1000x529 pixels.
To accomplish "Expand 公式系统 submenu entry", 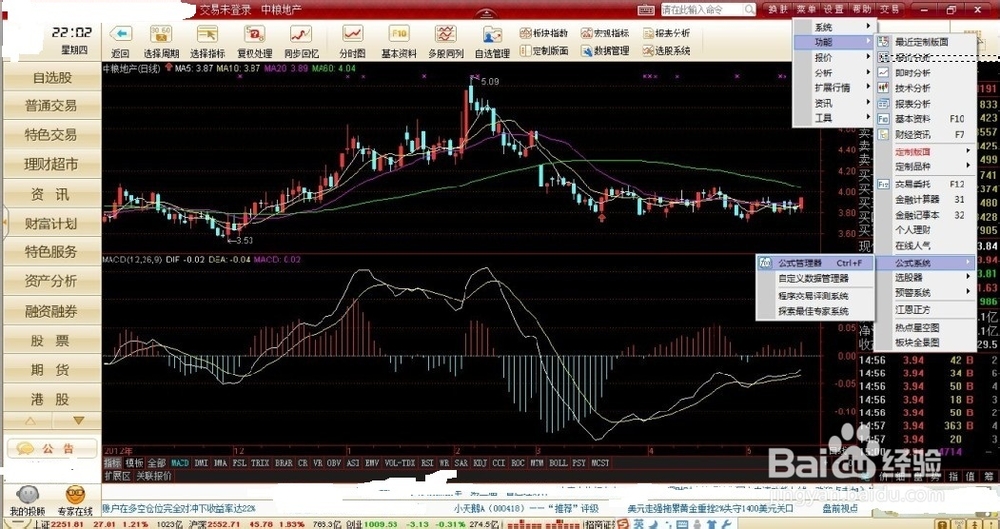I will pyautogui.click(x=925, y=262).
